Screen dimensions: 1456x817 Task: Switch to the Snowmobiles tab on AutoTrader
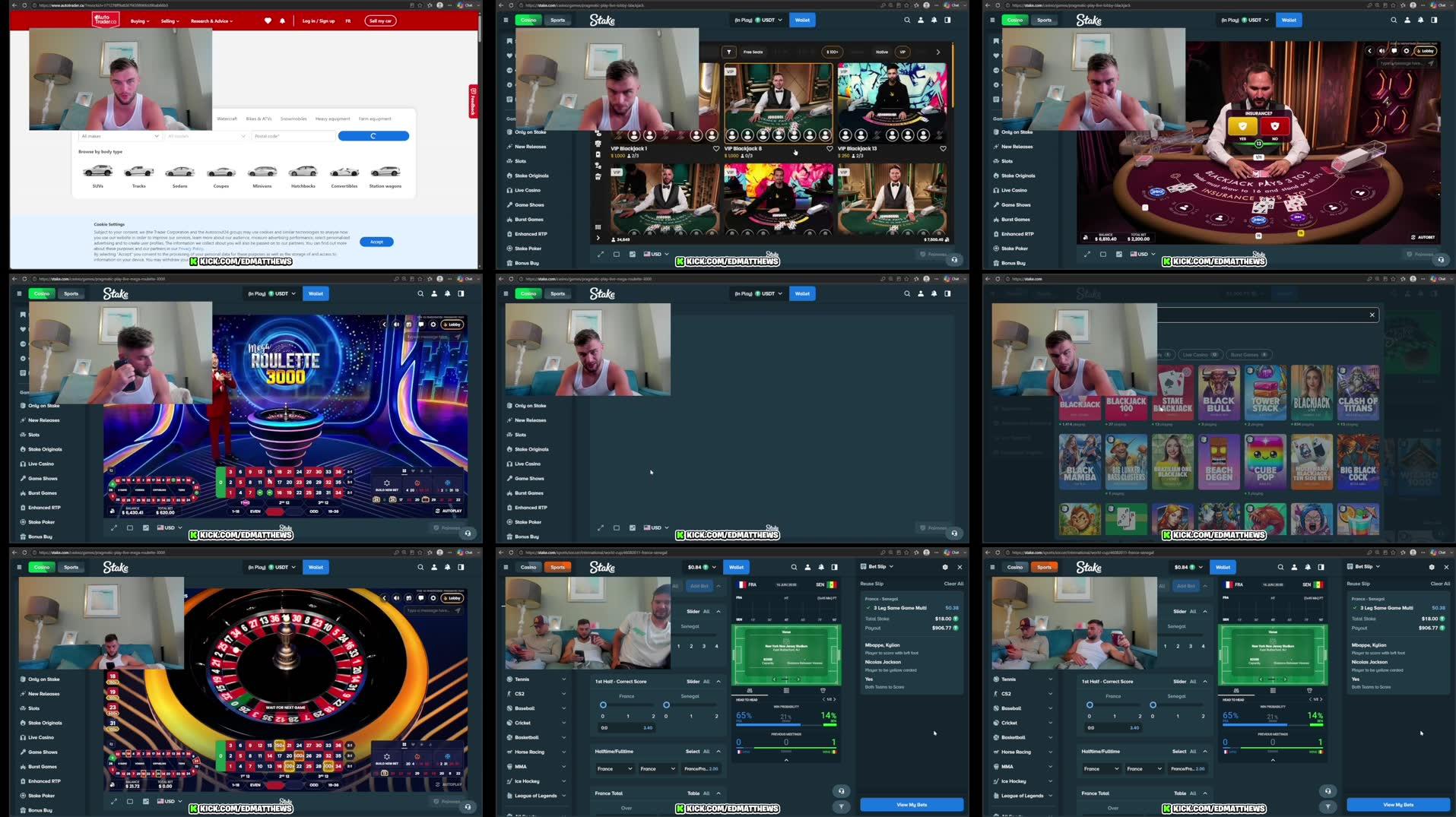coord(293,119)
